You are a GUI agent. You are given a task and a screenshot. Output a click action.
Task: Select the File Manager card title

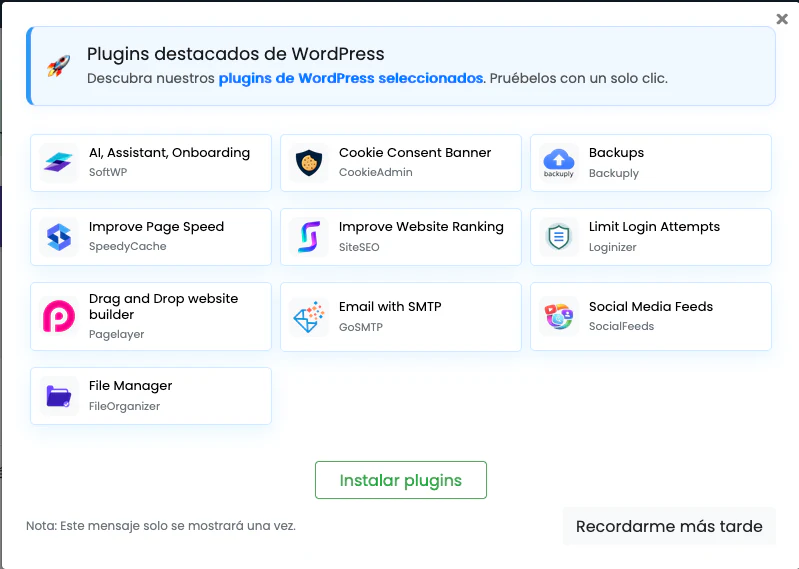tap(130, 386)
